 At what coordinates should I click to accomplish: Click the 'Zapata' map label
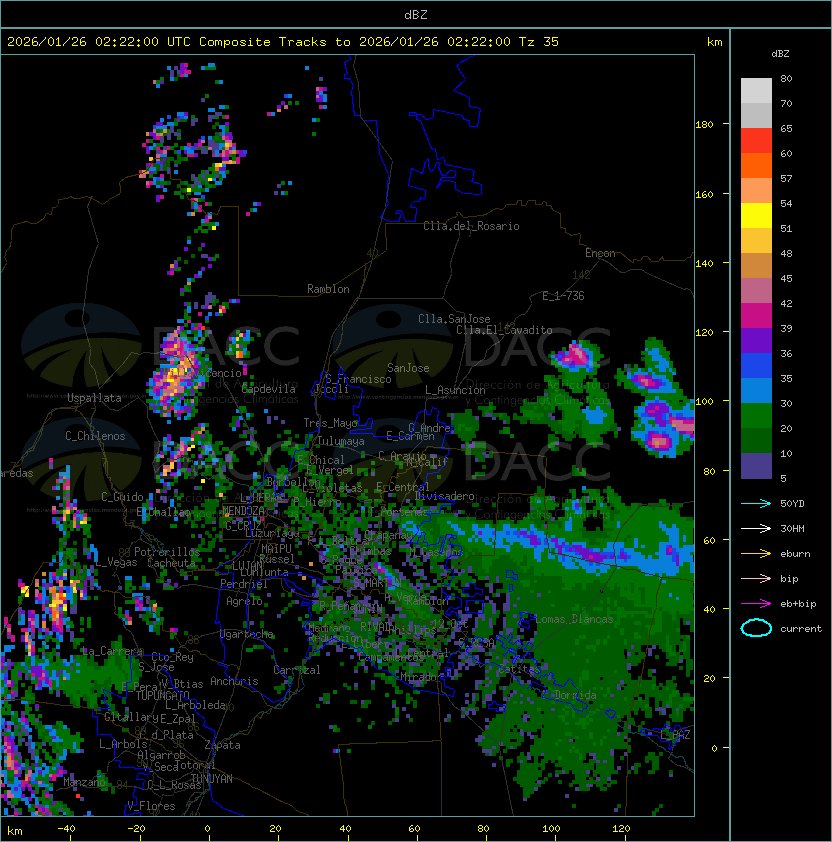222,745
